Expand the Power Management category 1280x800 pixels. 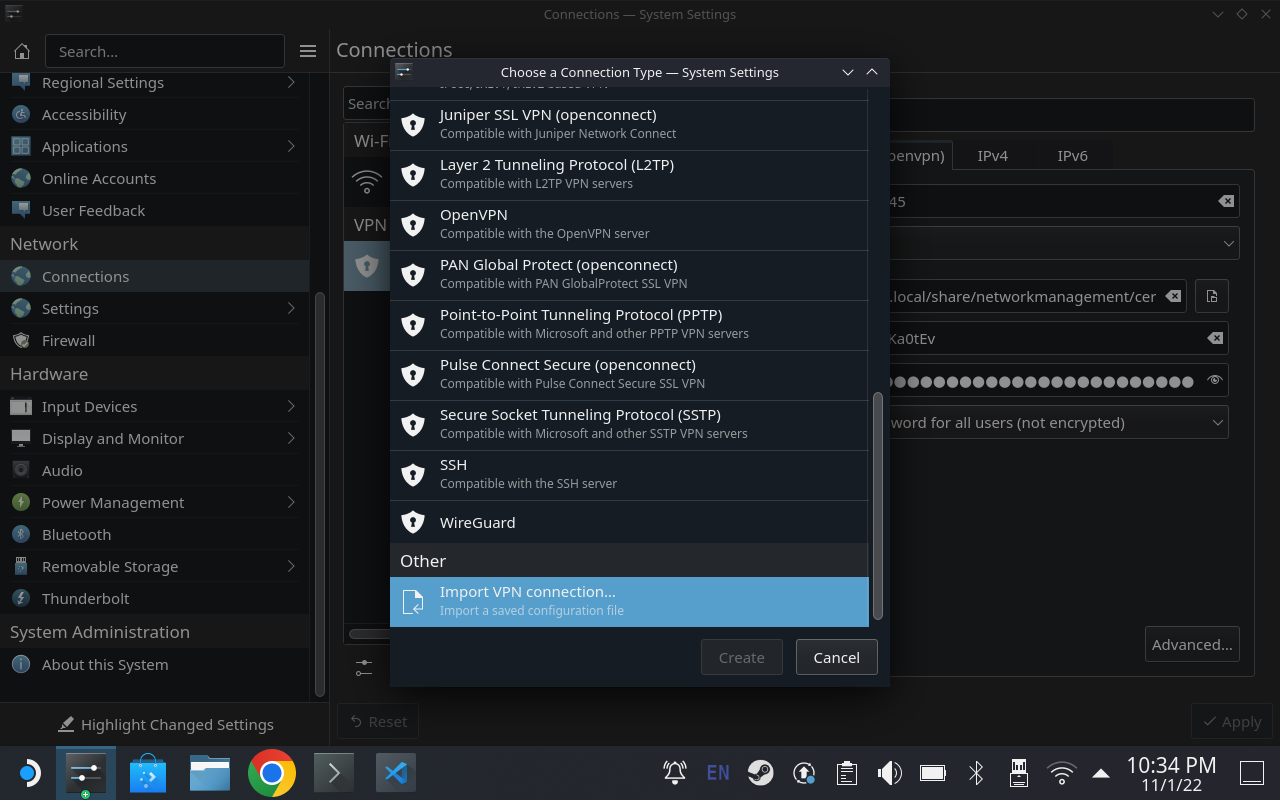point(291,502)
